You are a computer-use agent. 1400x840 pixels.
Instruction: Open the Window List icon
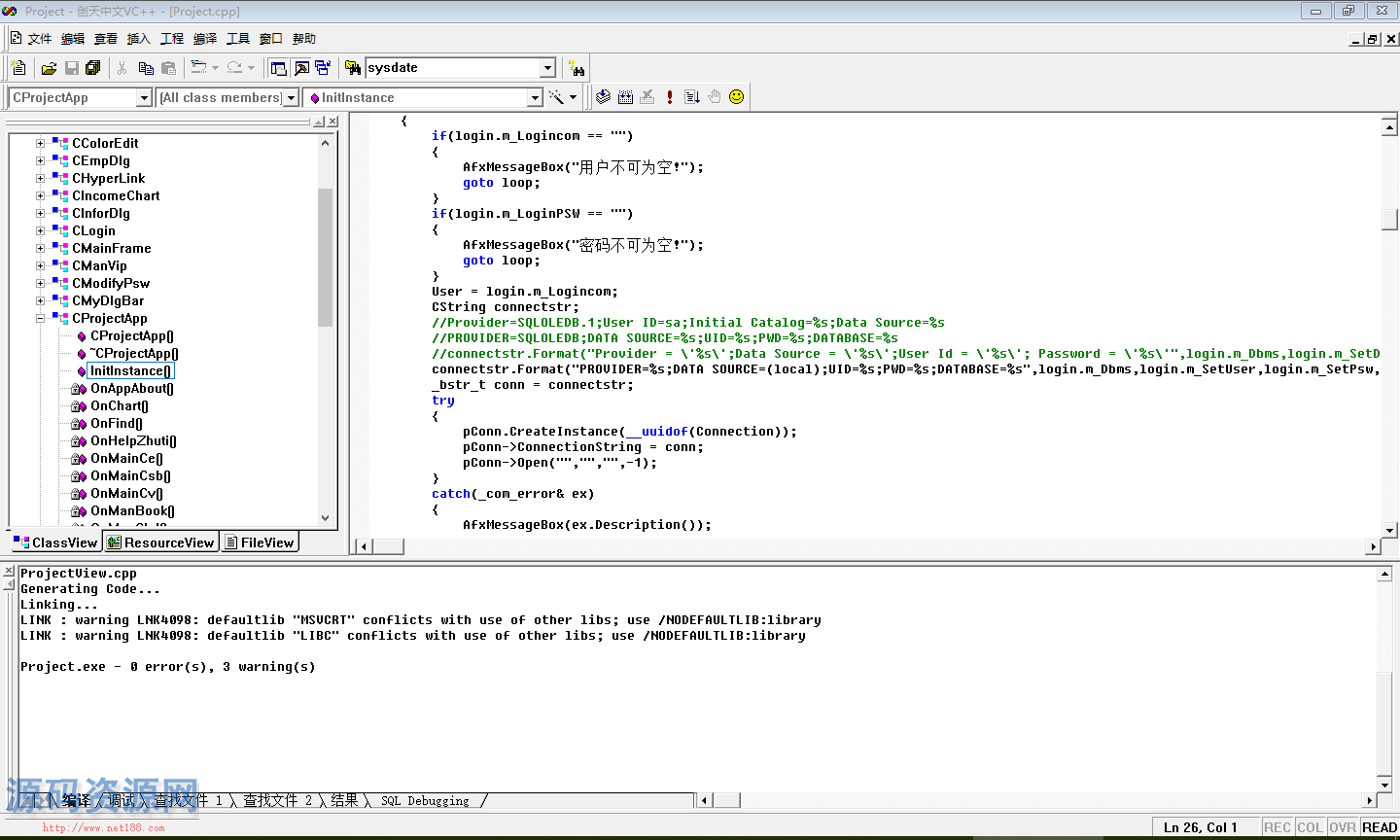coord(323,68)
